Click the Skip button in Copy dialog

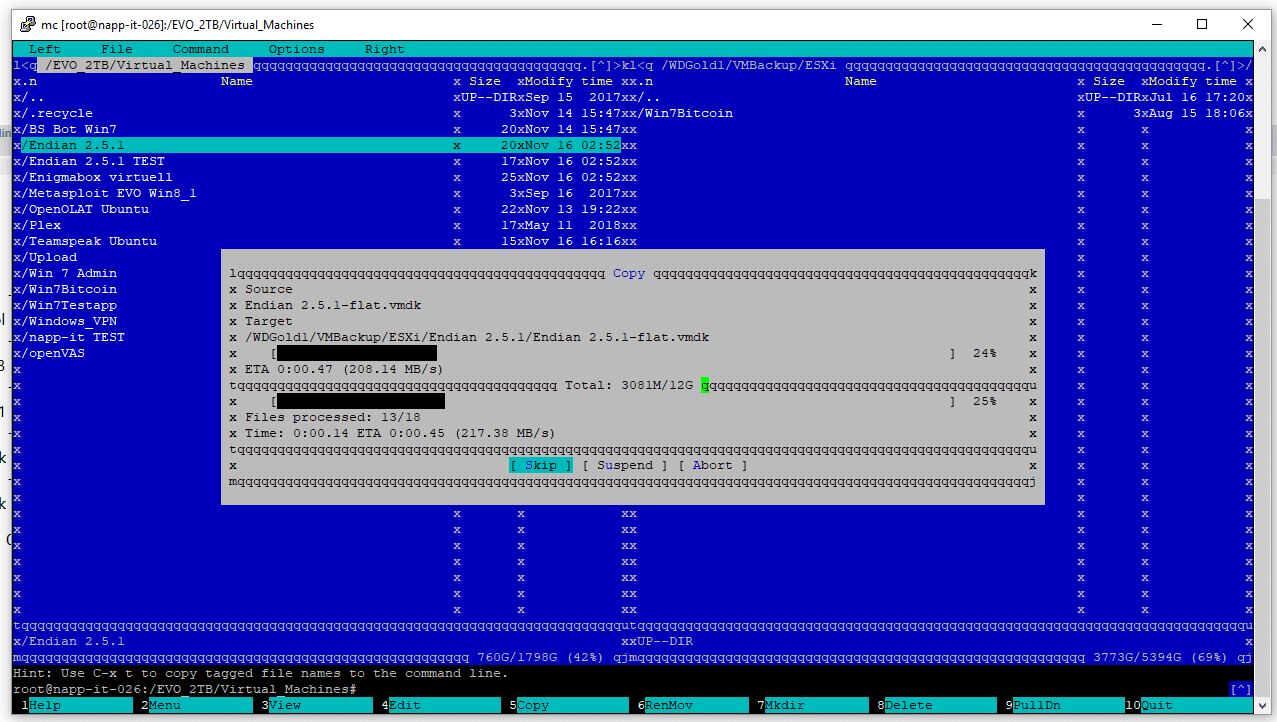tap(541, 465)
